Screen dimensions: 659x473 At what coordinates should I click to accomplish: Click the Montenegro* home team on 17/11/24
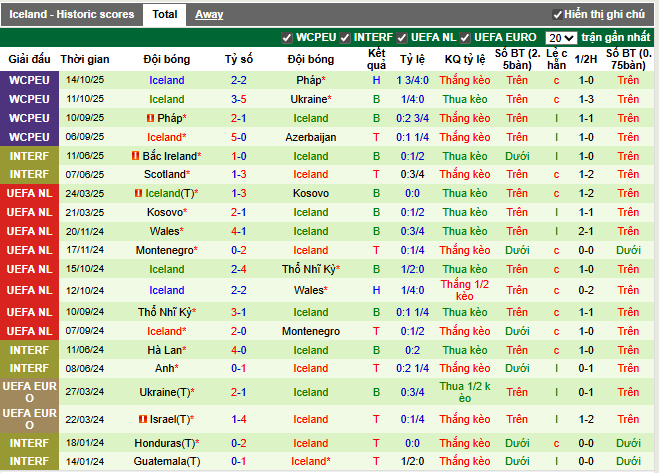(x=167, y=250)
